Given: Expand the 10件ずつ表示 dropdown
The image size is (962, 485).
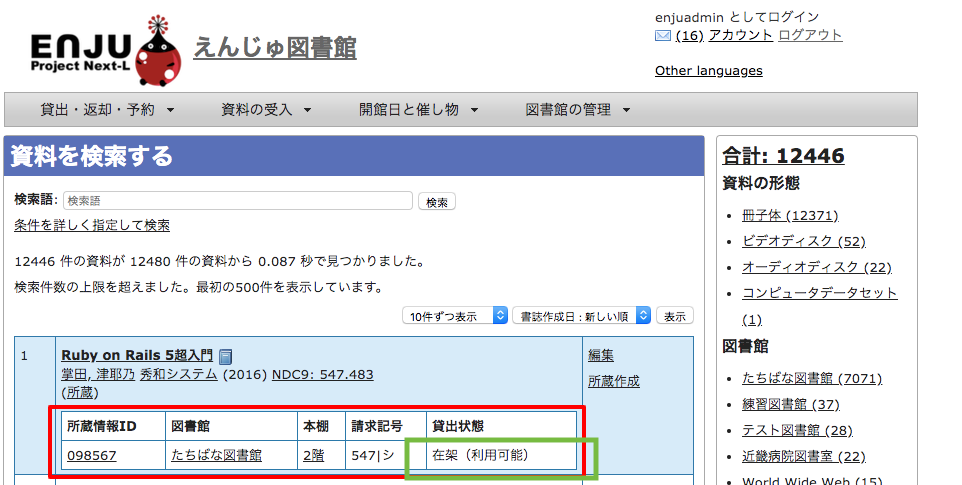Looking at the screenshot, I should [455, 316].
